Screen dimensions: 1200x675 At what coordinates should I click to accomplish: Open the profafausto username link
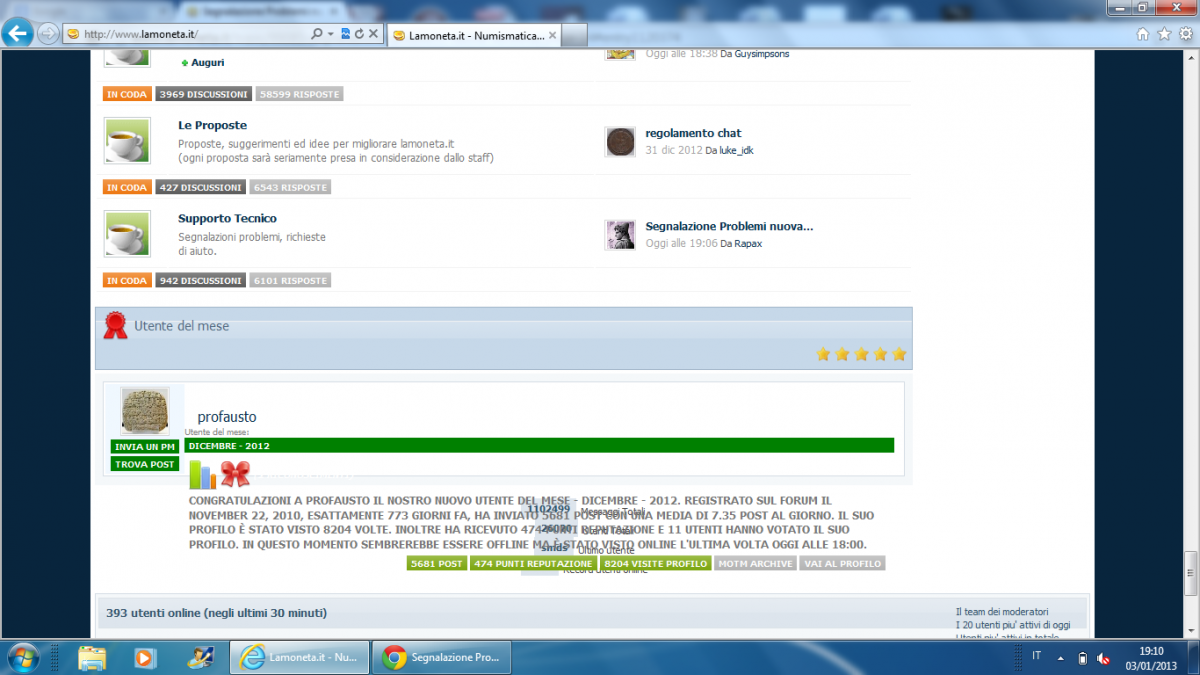(227, 417)
